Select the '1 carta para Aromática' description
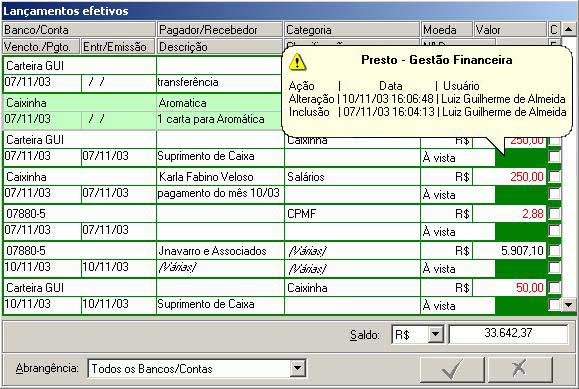 220,119
